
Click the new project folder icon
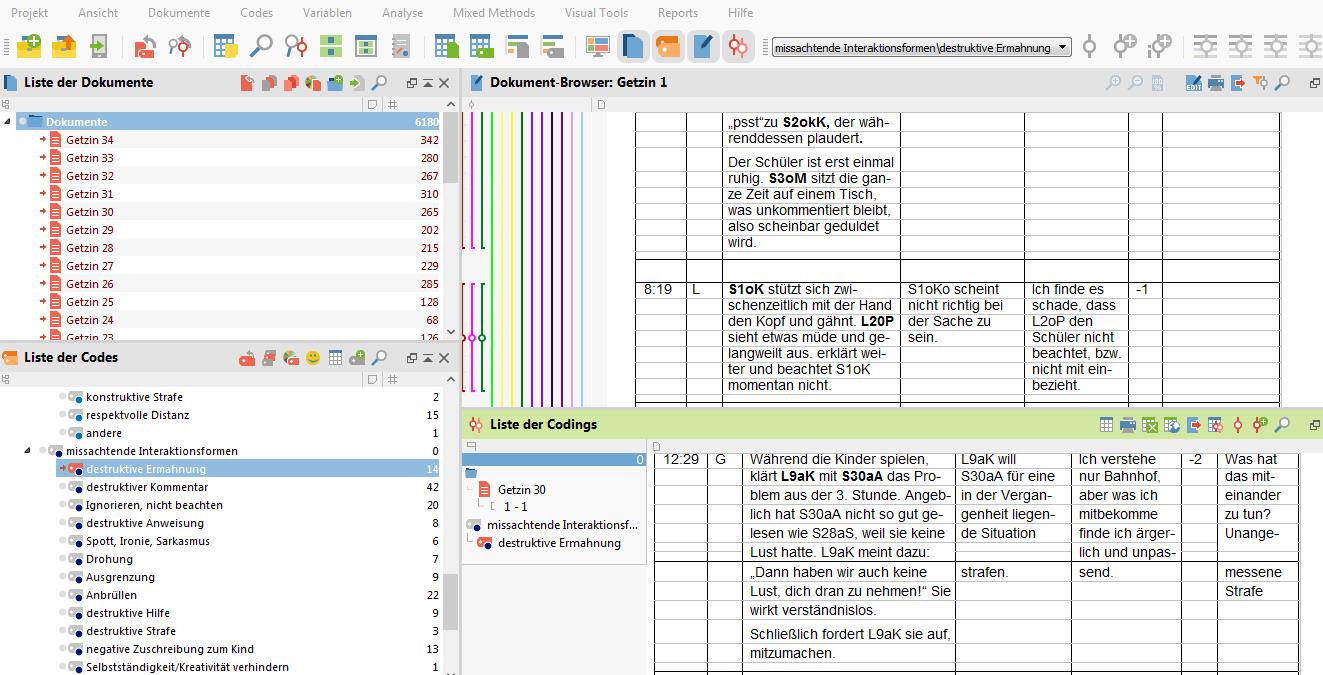(x=29, y=46)
